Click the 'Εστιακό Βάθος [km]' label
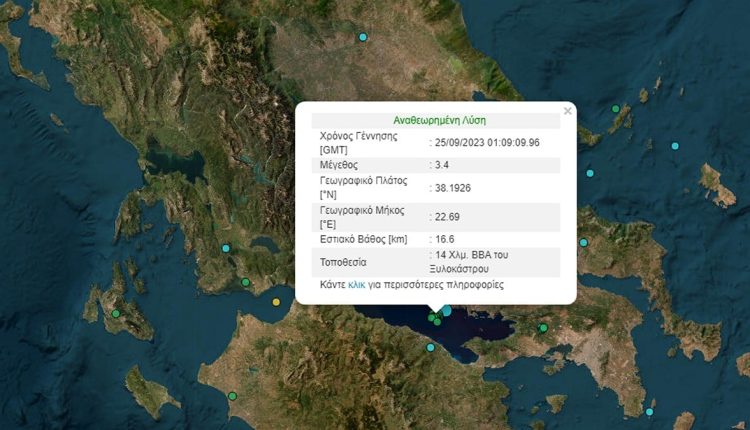This screenshot has height=430, width=750. click(364, 239)
